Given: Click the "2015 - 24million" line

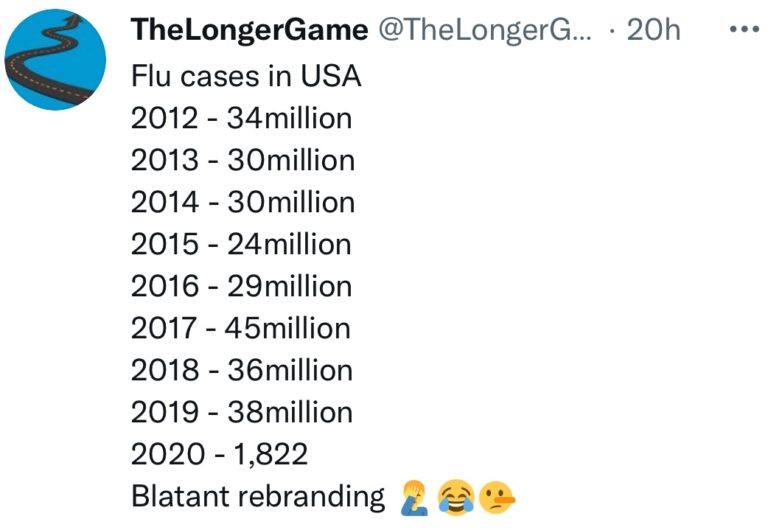Looking at the screenshot, I should pos(241,244).
